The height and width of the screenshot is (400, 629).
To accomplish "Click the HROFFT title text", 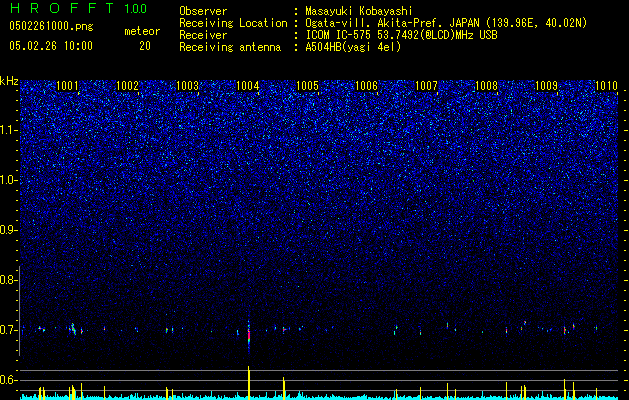I will coord(62,8).
